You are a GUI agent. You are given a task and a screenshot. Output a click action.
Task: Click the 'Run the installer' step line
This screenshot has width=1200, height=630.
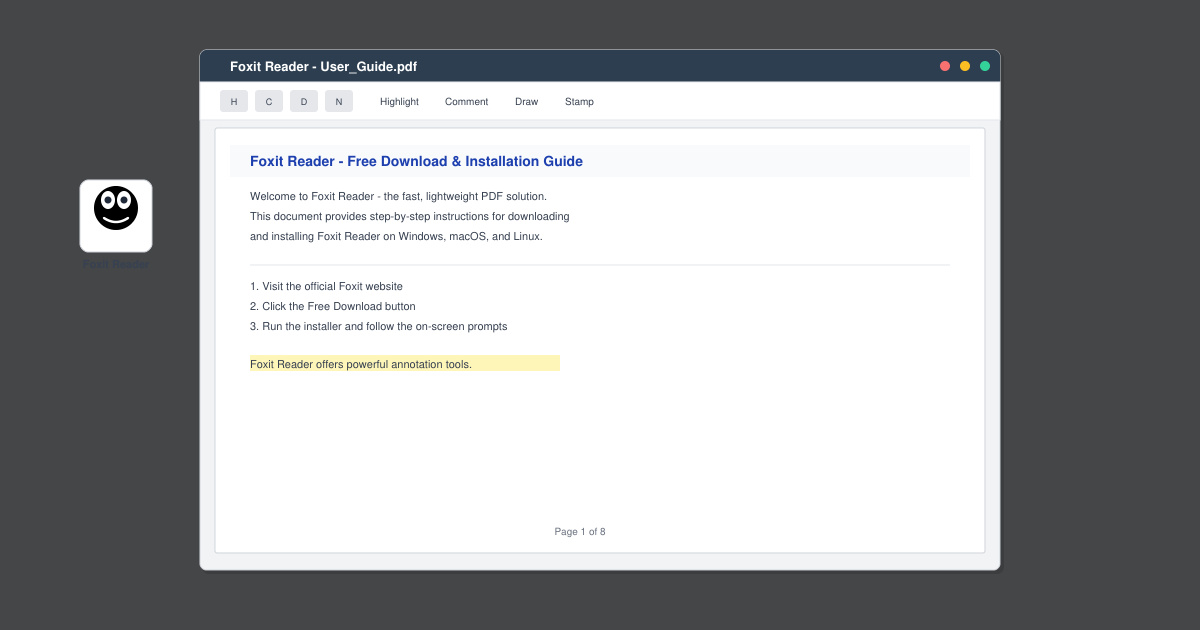(x=379, y=326)
